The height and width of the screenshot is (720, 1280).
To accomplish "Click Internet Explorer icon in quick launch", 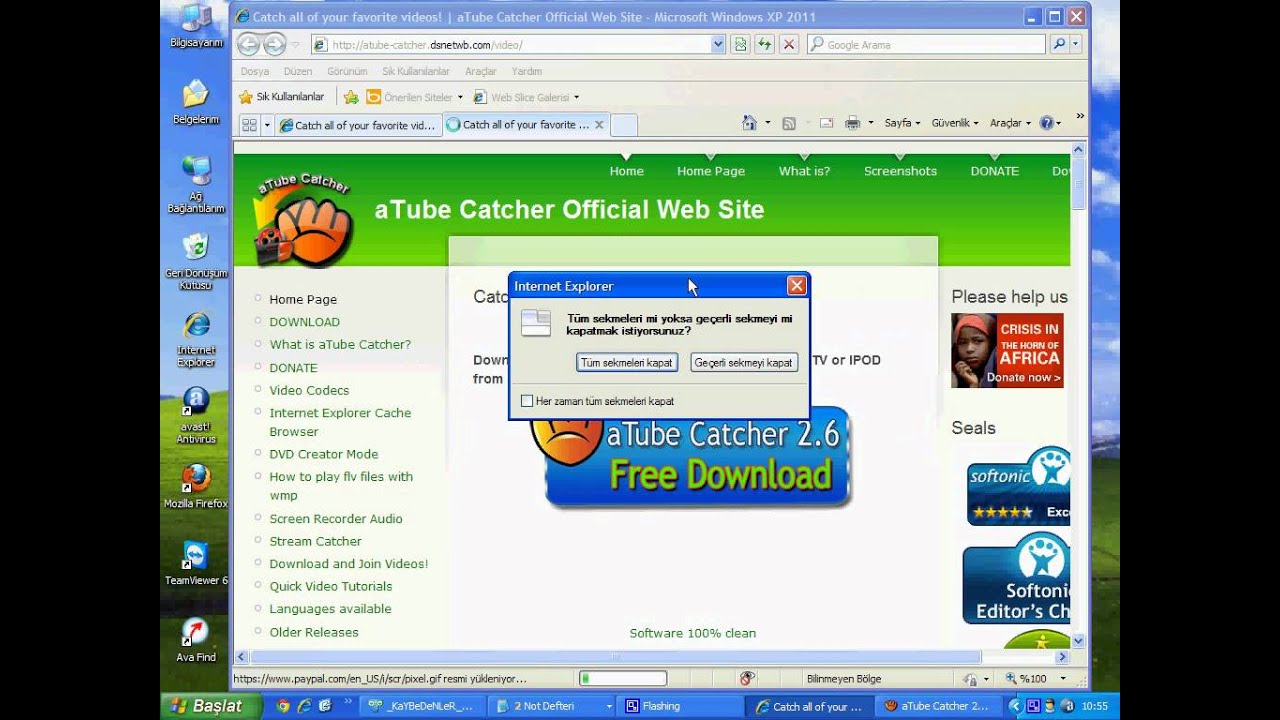I will (x=304, y=706).
